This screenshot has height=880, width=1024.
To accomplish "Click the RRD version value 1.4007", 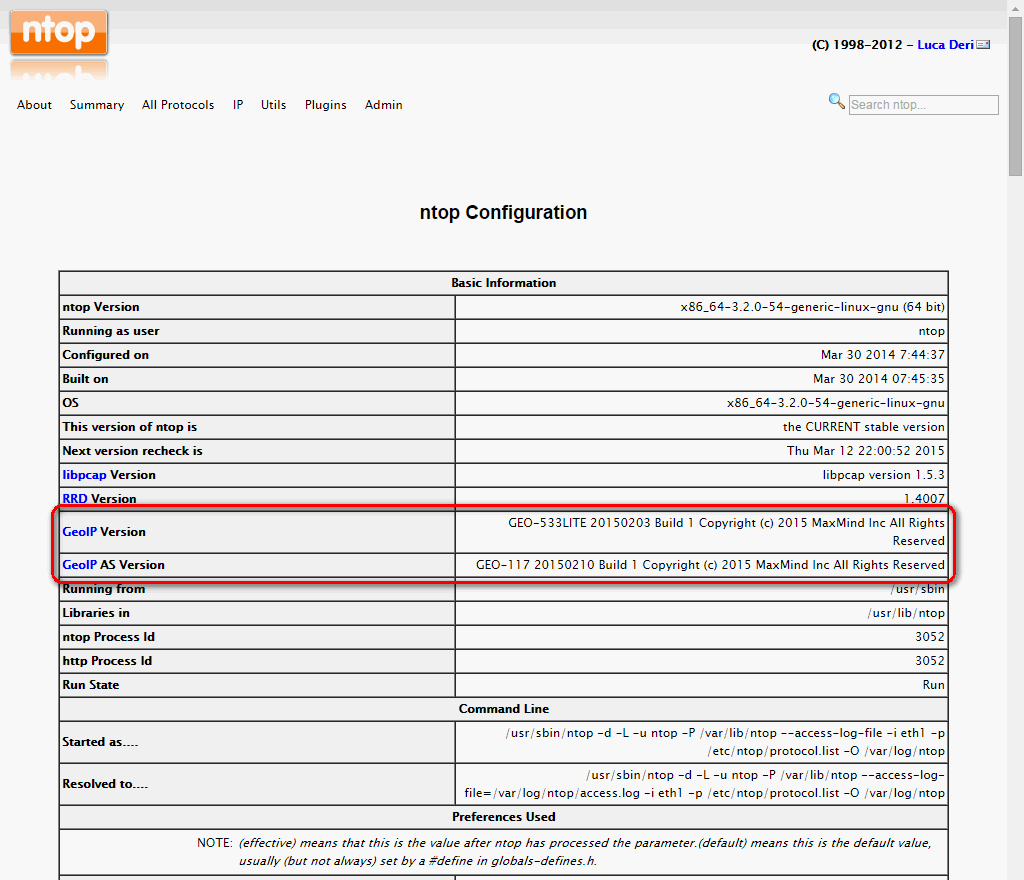I will pyautogui.click(x=924, y=499).
